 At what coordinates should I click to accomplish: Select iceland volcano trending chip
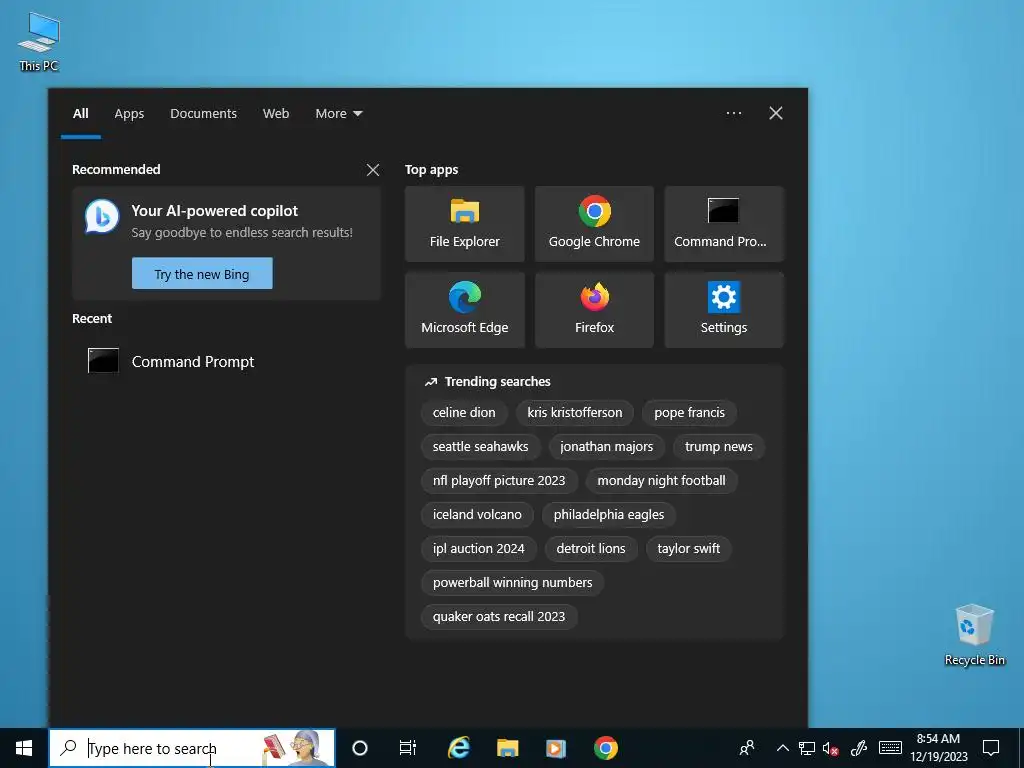coord(477,515)
